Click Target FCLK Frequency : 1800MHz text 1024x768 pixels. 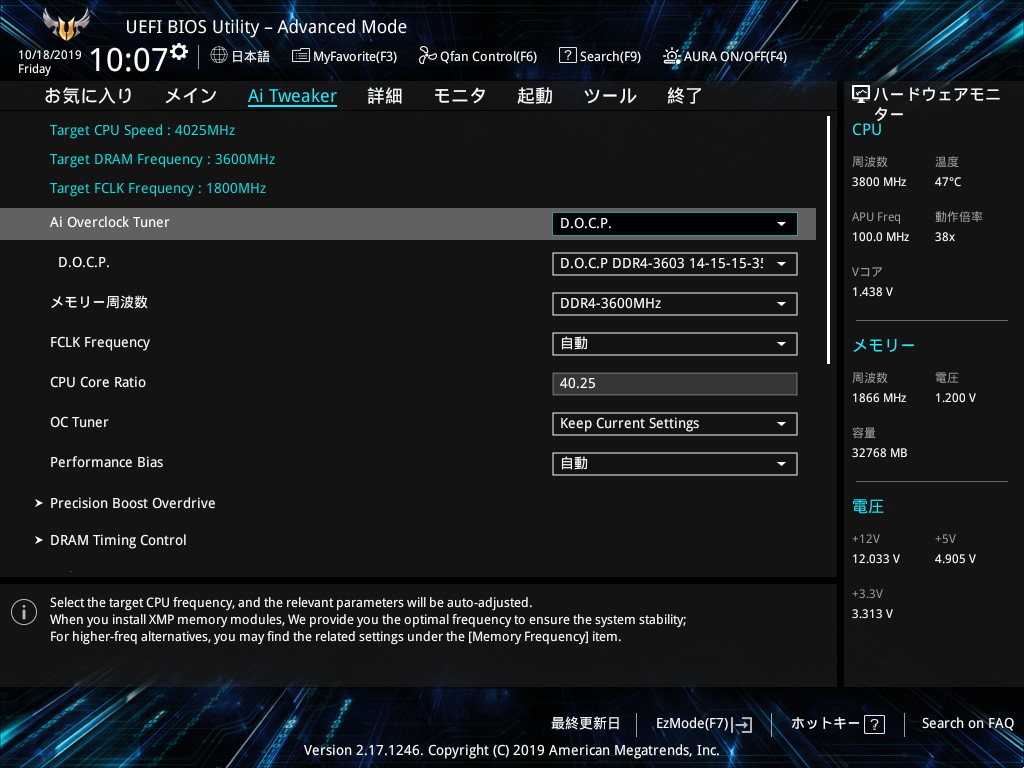(158, 188)
